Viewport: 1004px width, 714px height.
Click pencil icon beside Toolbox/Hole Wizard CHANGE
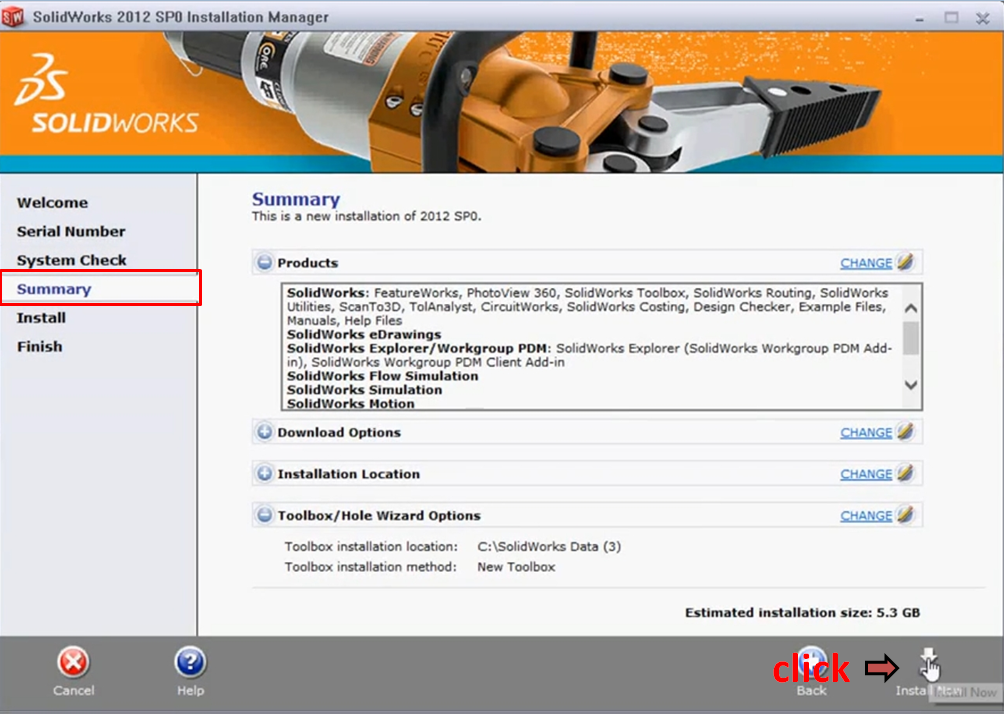[905, 514]
